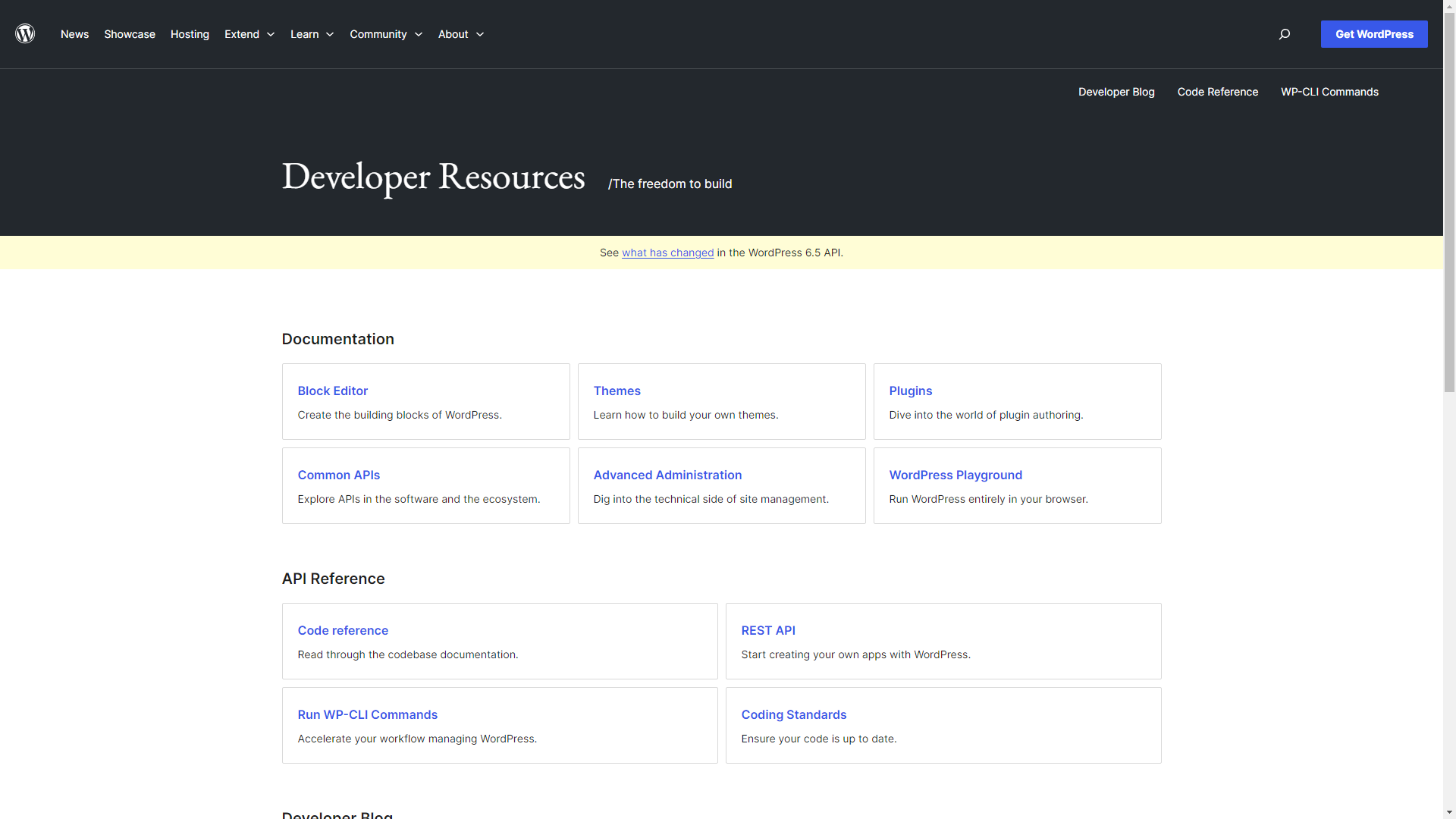Open WP-CLI Commands in the header
Viewport: 1456px width, 819px height.
pos(1329,92)
